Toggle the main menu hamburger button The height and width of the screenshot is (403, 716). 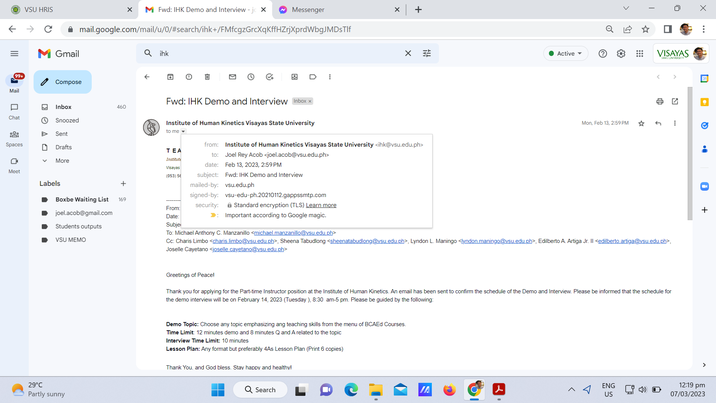[x=14, y=54]
